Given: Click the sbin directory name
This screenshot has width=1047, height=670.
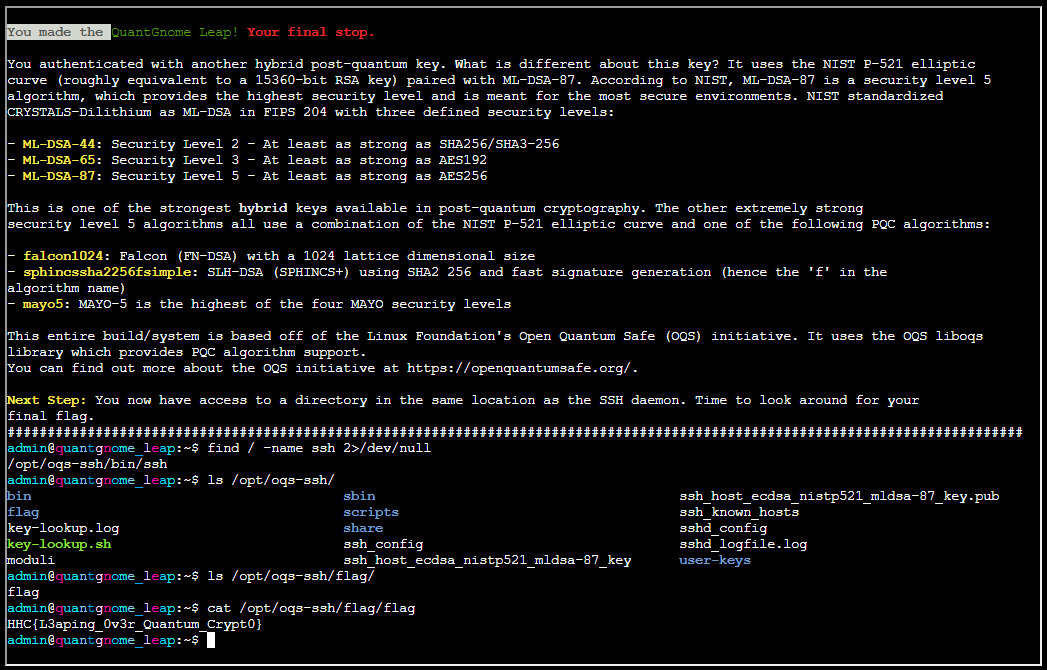Looking at the screenshot, I should [x=359, y=496].
